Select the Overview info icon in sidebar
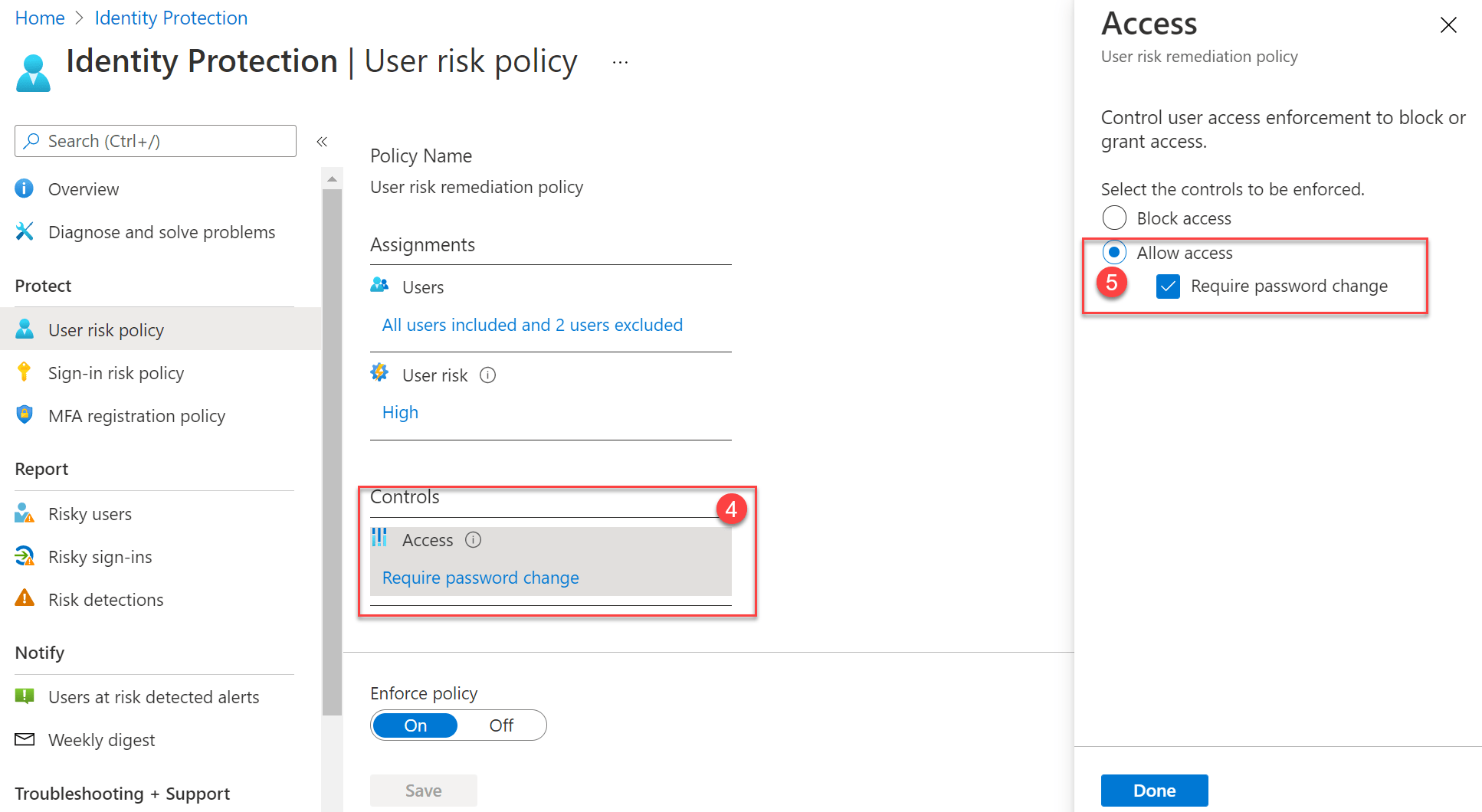1482x812 pixels. pyautogui.click(x=24, y=188)
